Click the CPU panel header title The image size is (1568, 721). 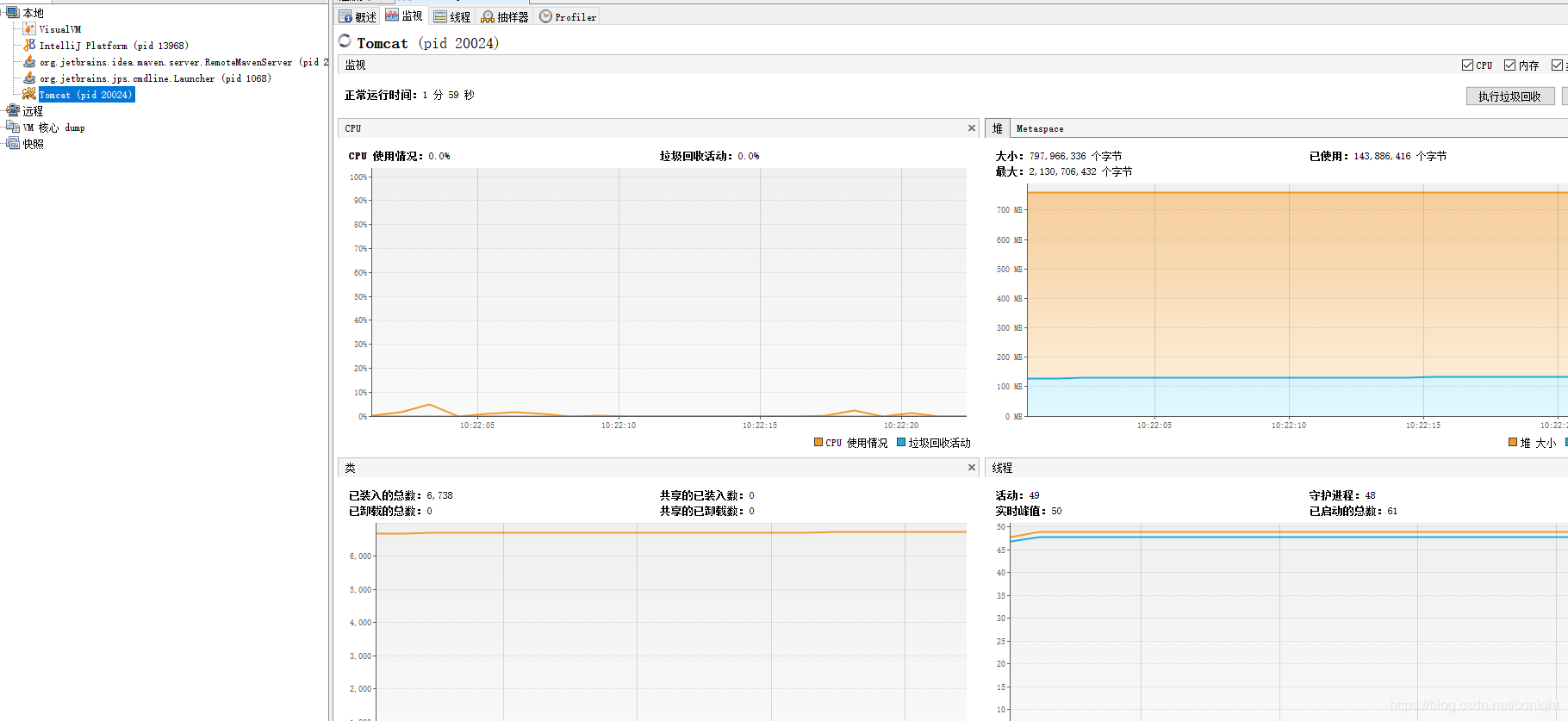353,128
